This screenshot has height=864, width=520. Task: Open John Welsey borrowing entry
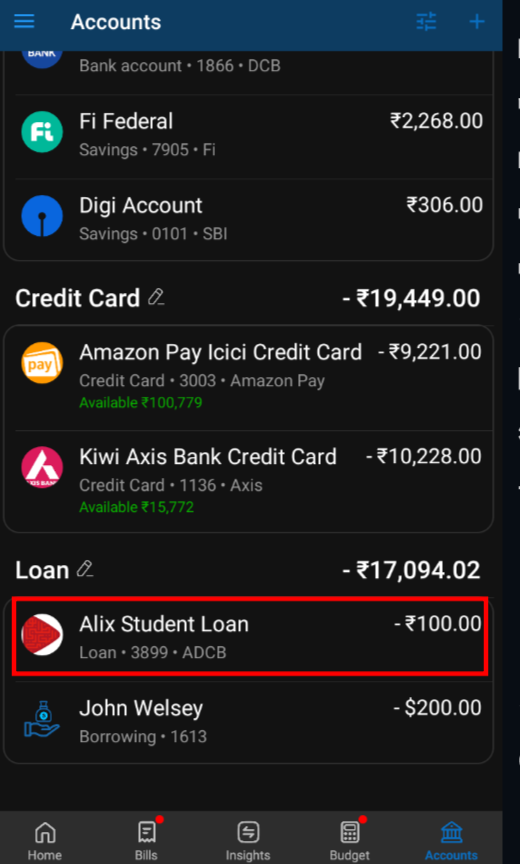(249, 721)
